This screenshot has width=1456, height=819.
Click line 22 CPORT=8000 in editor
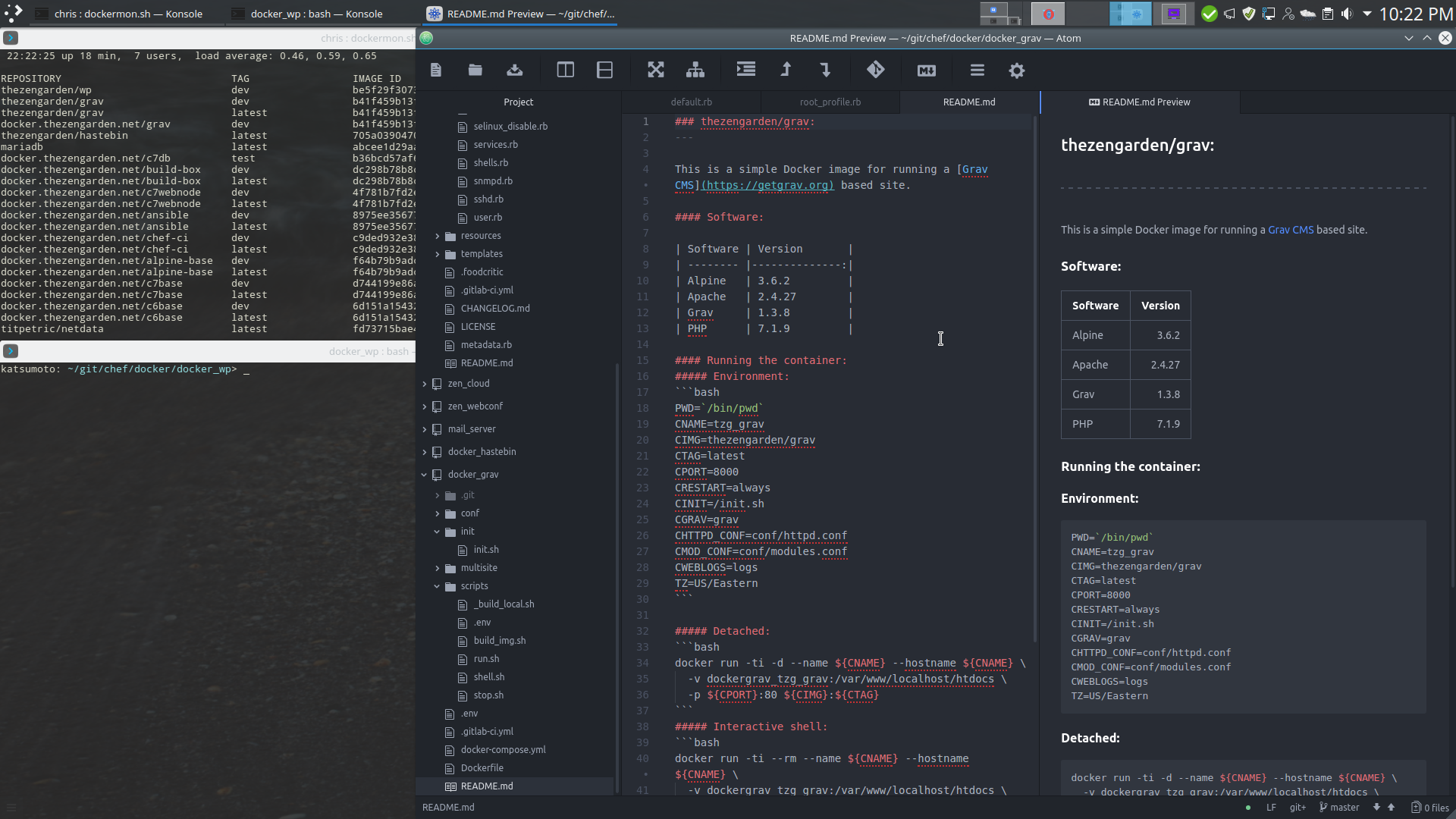pos(707,472)
